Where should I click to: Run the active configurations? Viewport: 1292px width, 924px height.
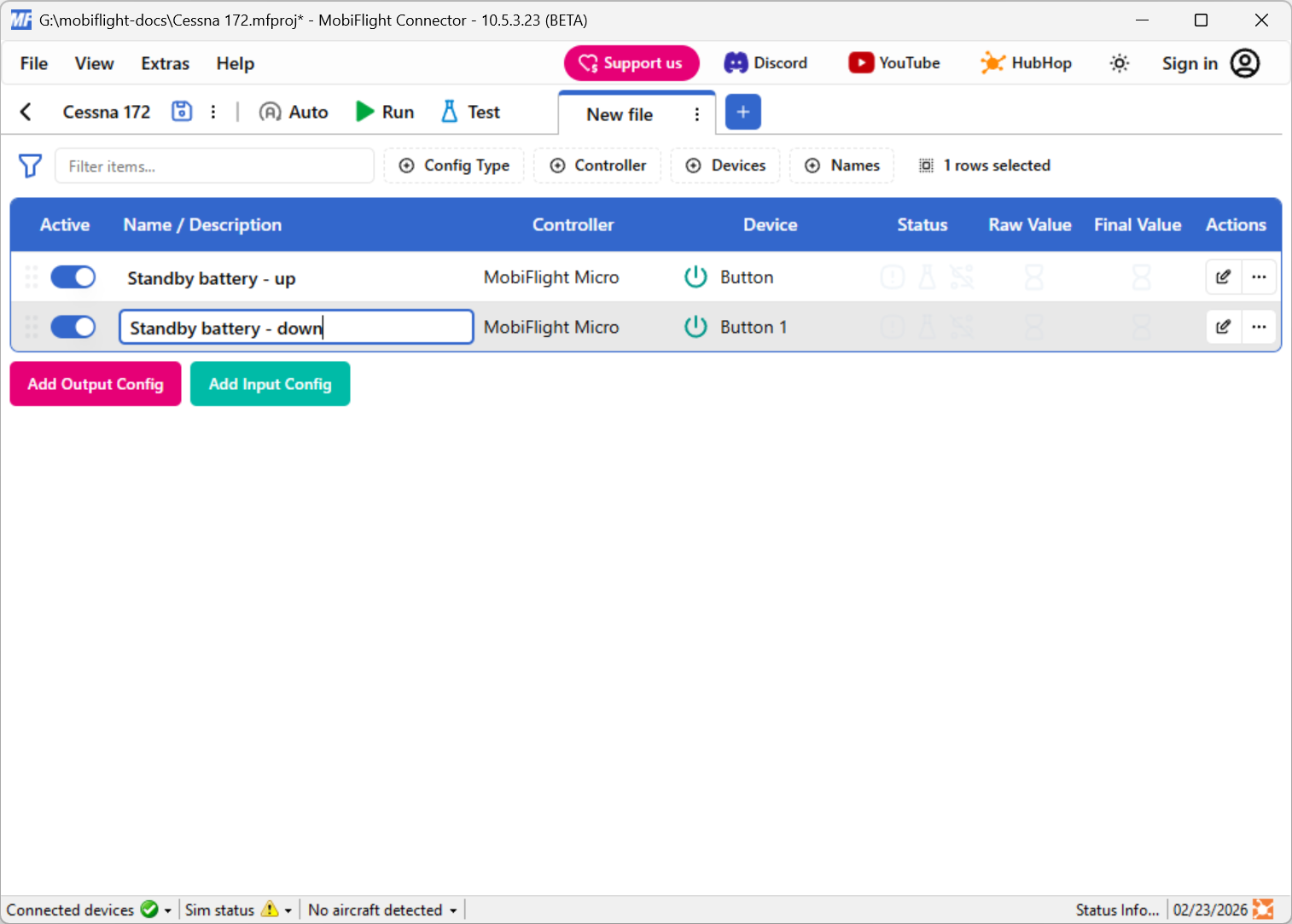pyautogui.click(x=384, y=111)
